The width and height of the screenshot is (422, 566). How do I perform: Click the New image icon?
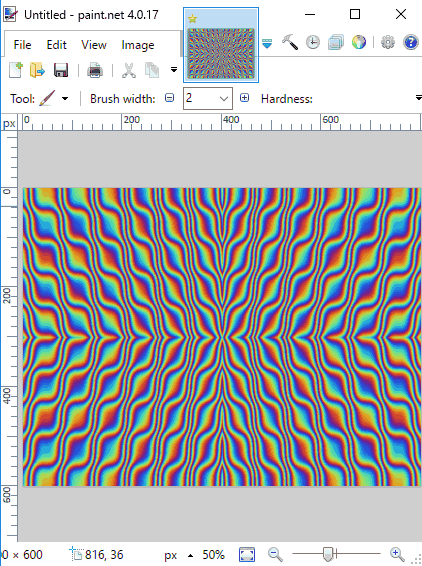click(16, 70)
